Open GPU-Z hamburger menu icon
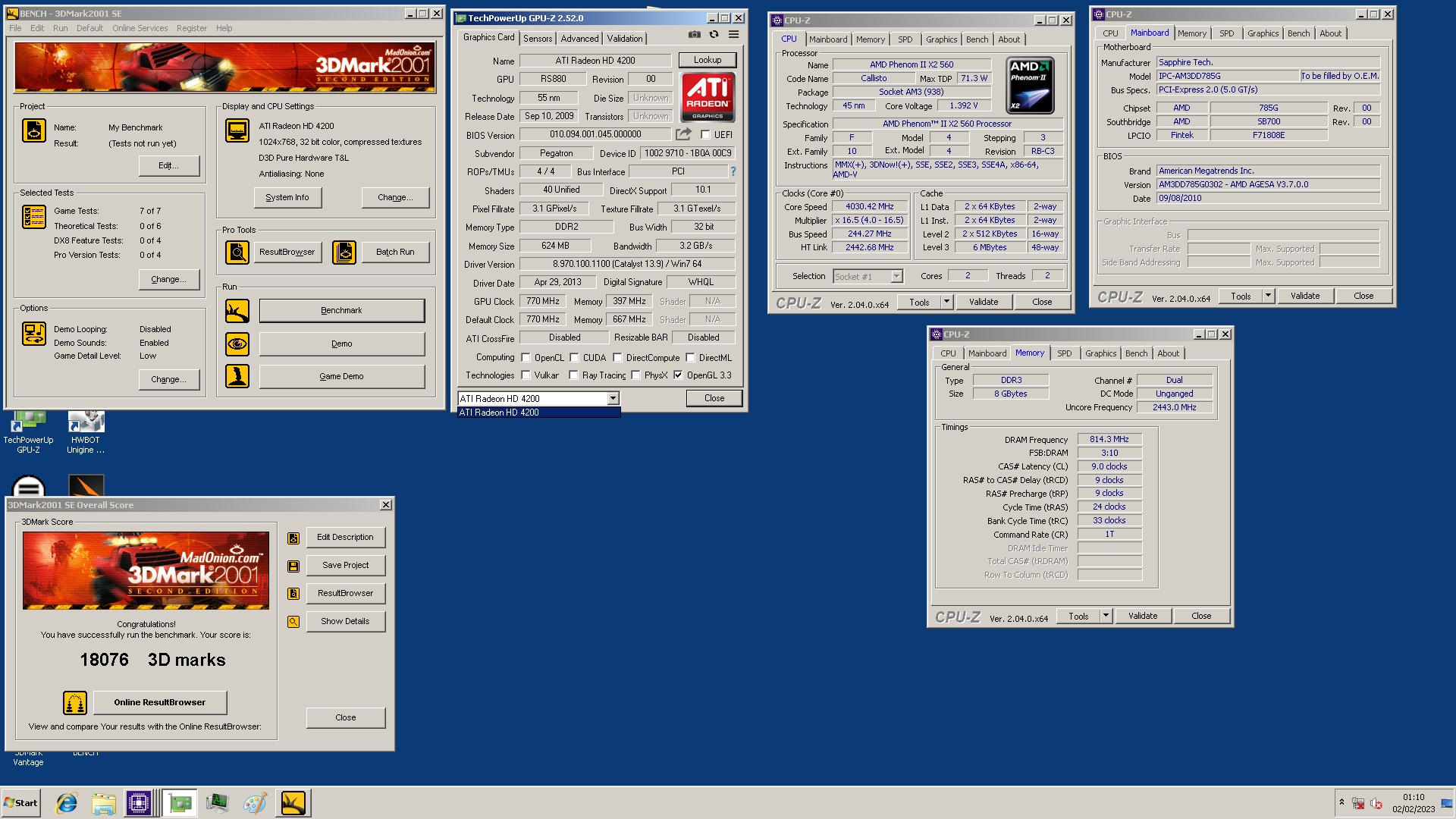Screen dimensions: 1456x819 (x=733, y=34)
